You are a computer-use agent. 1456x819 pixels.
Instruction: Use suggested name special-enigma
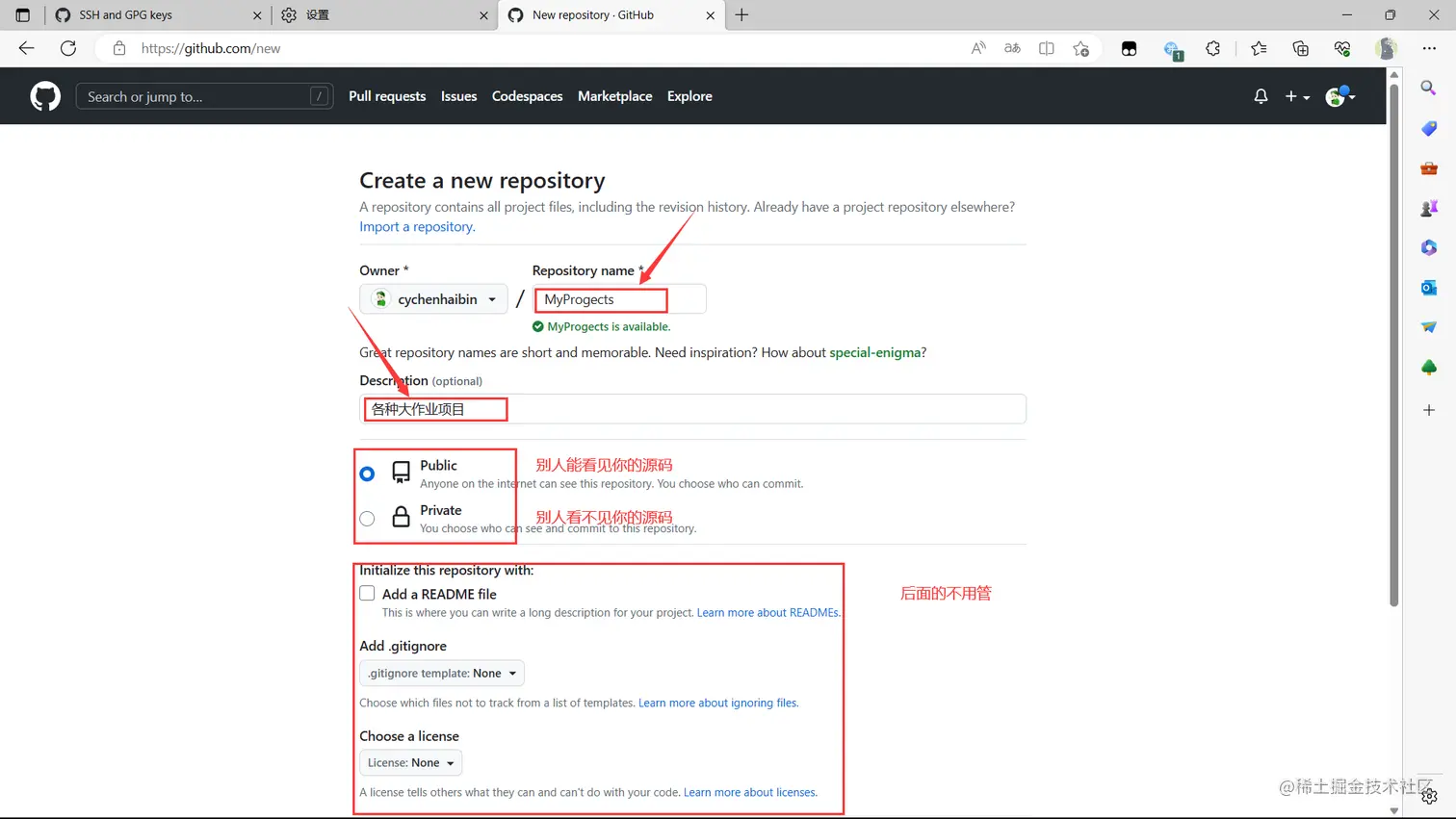[x=875, y=352]
